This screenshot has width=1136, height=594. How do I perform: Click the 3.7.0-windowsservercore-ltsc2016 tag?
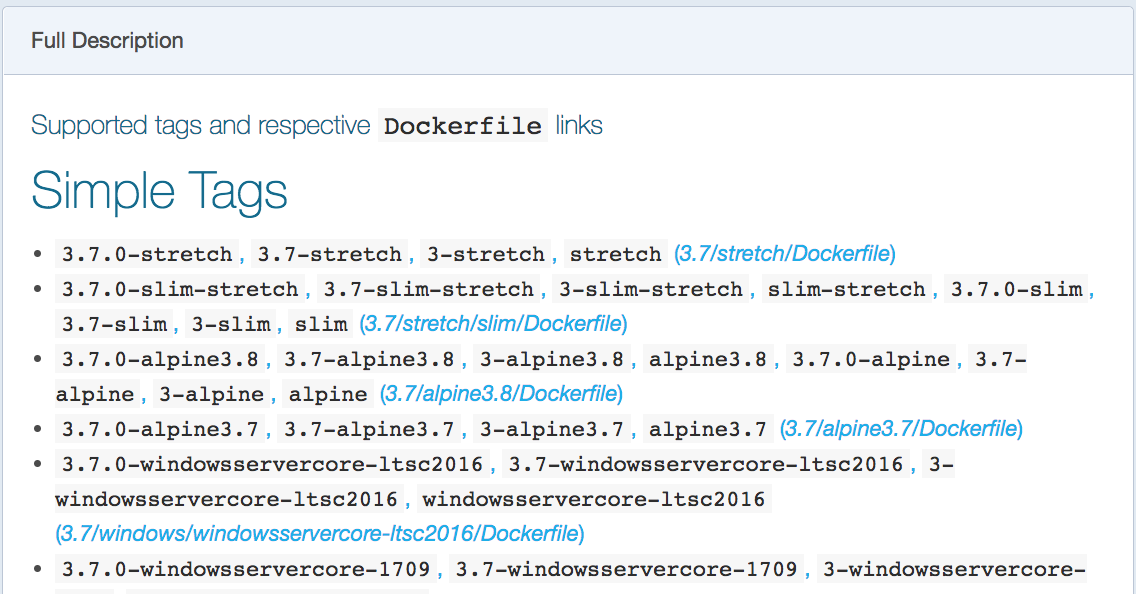[272, 464]
